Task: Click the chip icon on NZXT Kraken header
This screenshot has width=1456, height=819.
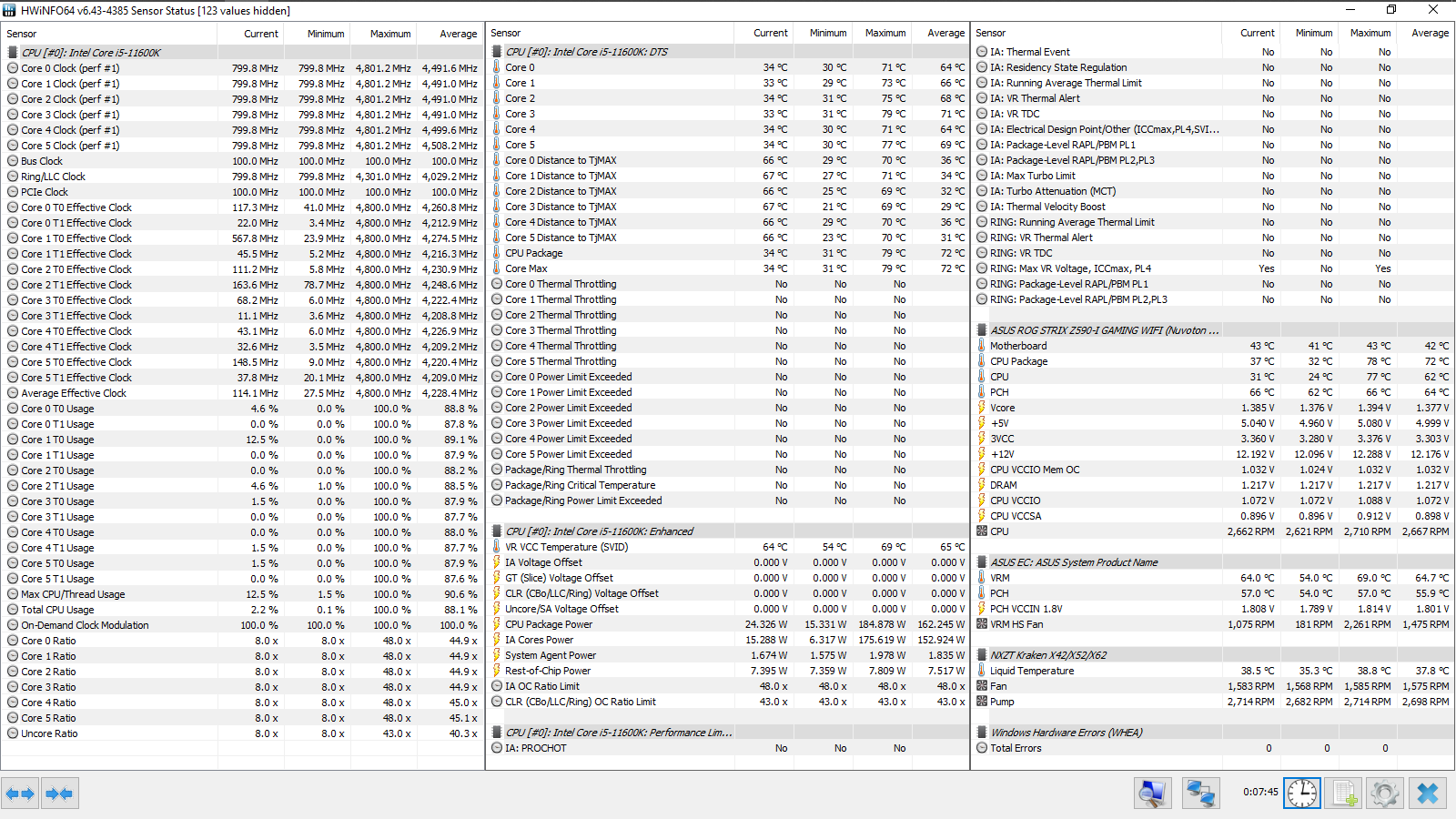Action: 982,655
